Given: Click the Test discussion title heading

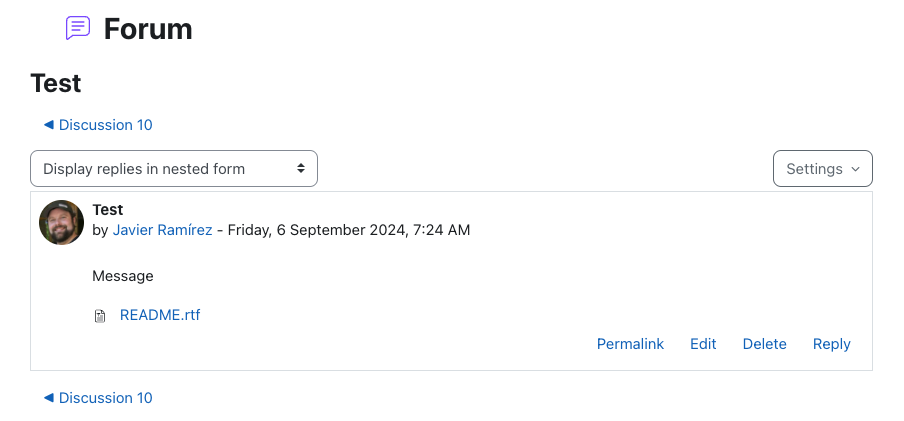Looking at the screenshot, I should coord(55,83).
